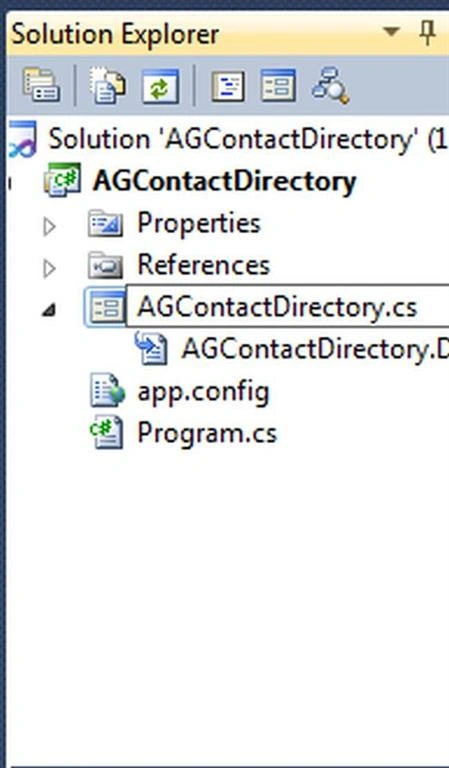The height and width of the screenshot is (768, 449).
Task: Open the View Code icon
Action: tap(228, 86)
